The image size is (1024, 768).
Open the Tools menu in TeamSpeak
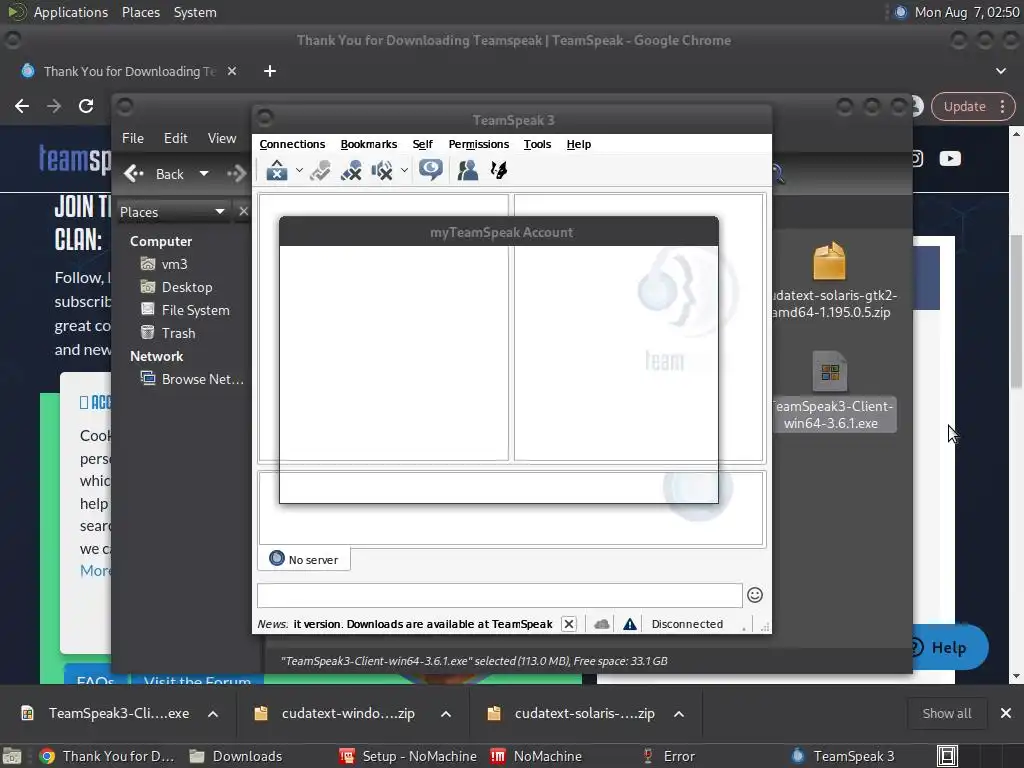point(537,144)
